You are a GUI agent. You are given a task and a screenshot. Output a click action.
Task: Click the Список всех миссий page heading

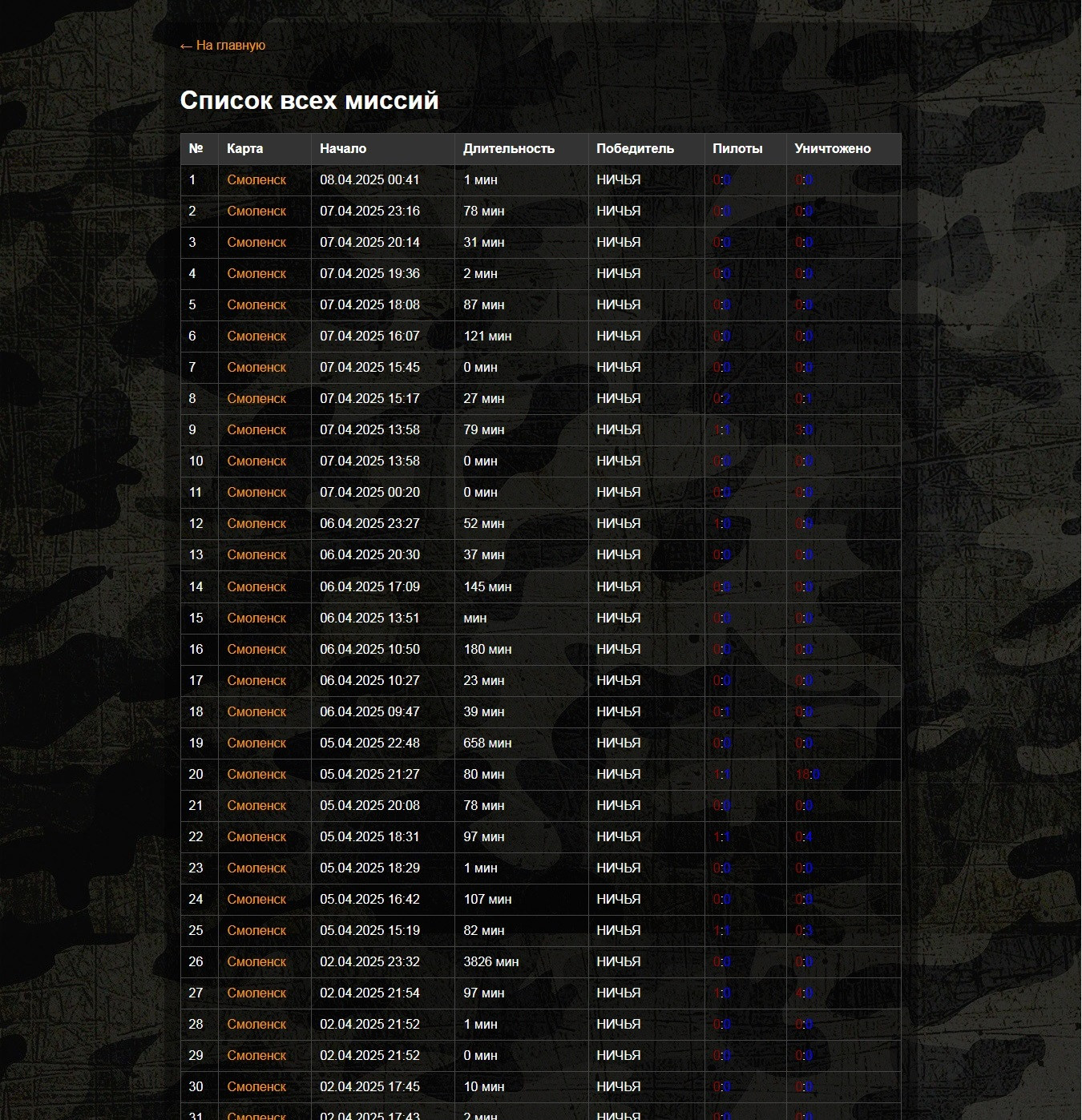pos(309,100)
